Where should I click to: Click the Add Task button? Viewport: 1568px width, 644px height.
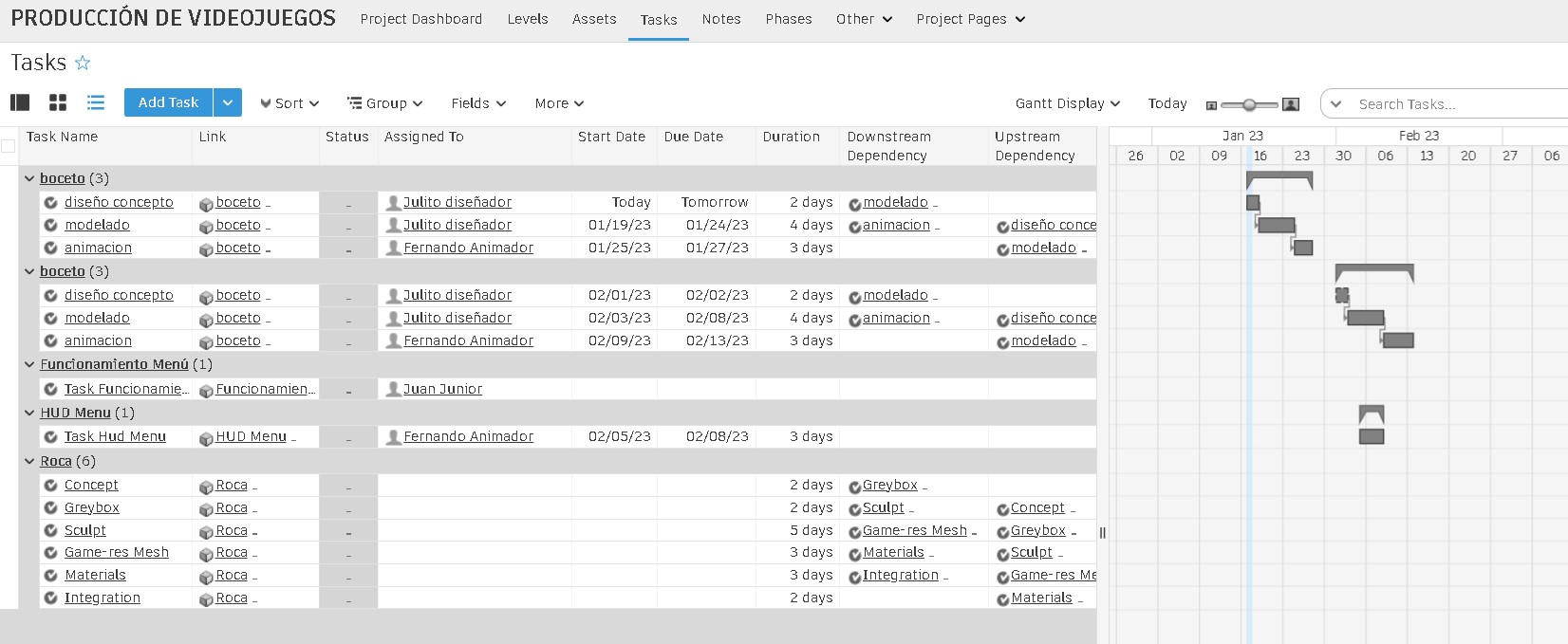tap(168, 102)
